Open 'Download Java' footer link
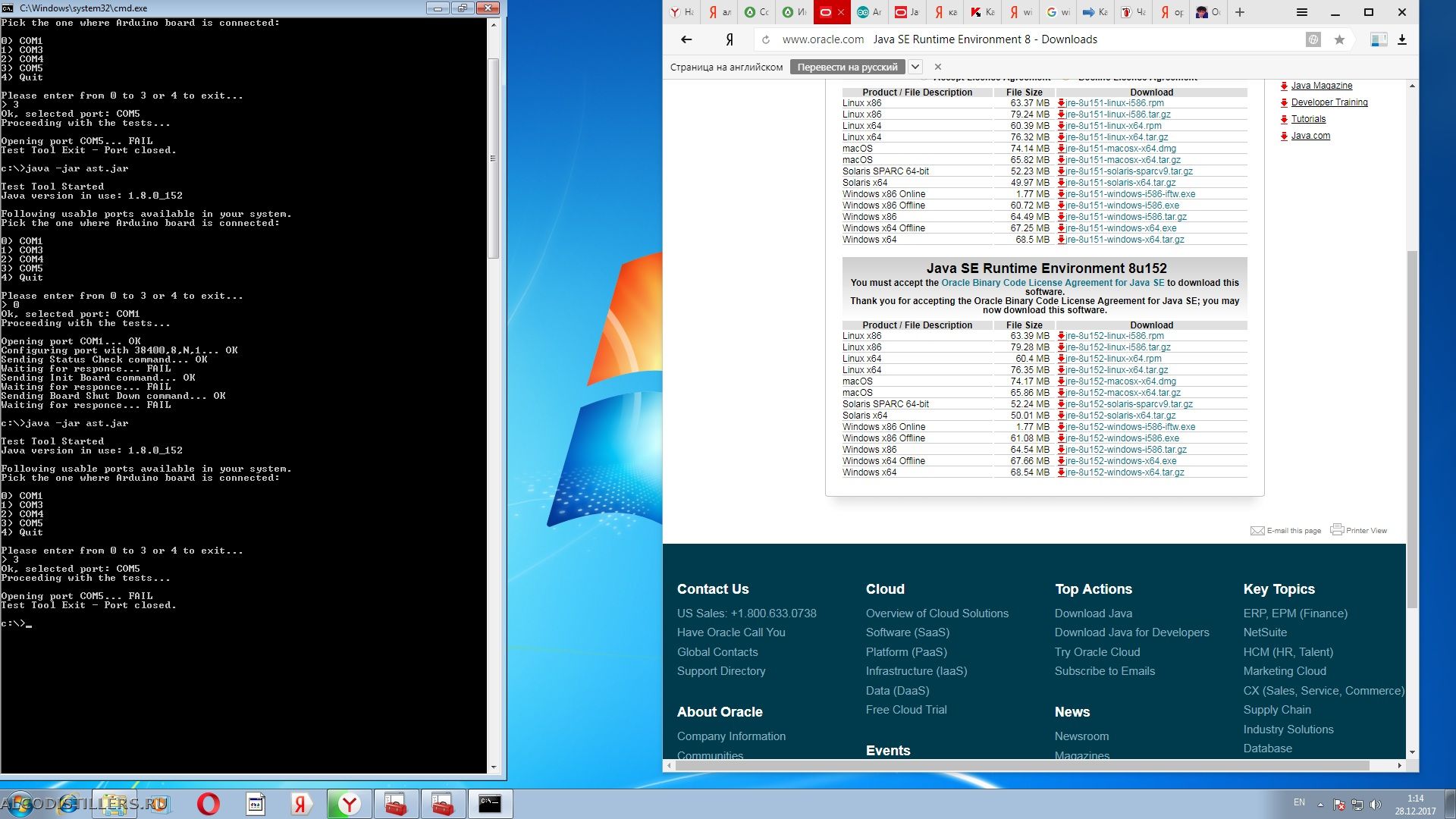 [x=1093, y=613]
